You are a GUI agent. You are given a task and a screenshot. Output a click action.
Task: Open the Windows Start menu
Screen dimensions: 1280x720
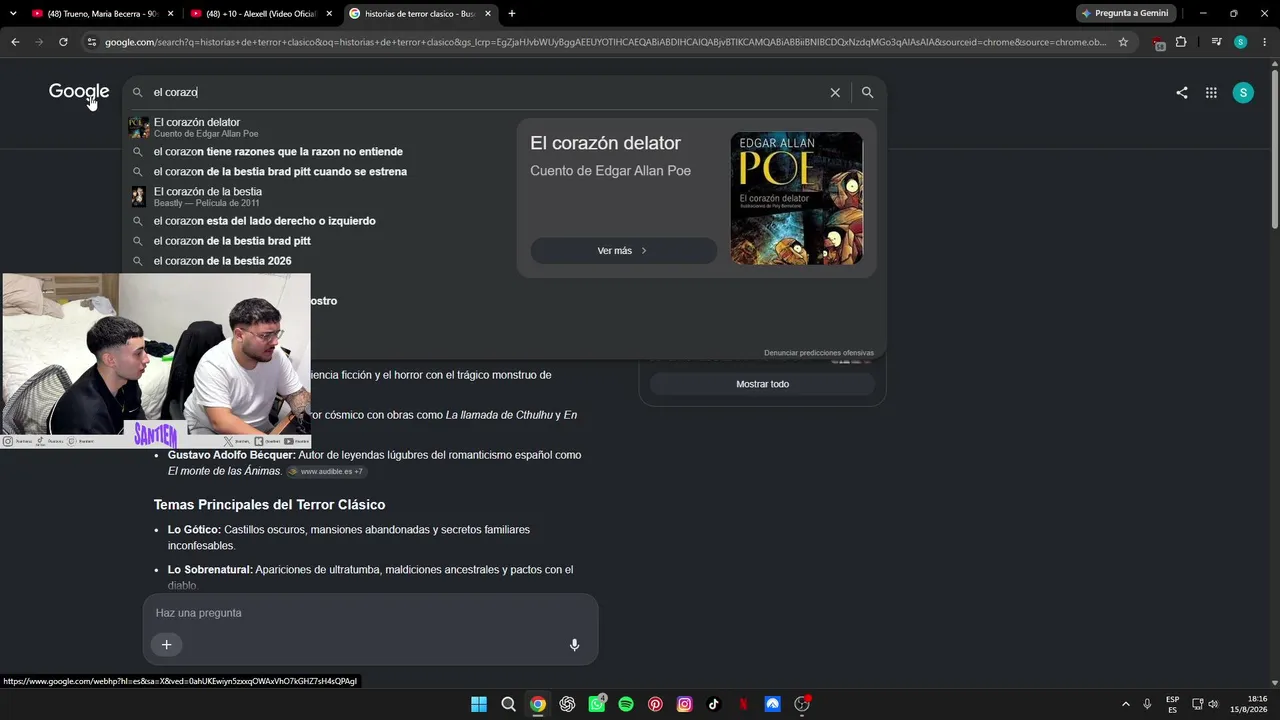tap(479, 704)
